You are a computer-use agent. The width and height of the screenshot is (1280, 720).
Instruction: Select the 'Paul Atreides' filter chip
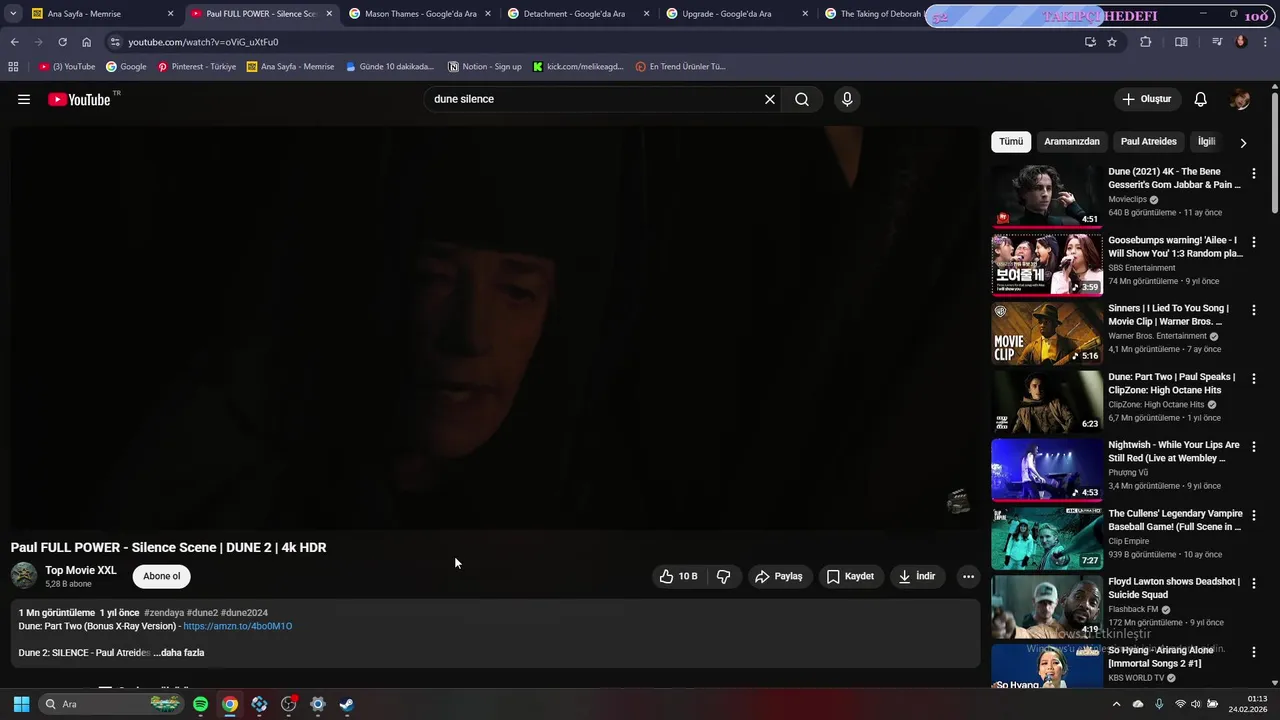pos(1149,141)
